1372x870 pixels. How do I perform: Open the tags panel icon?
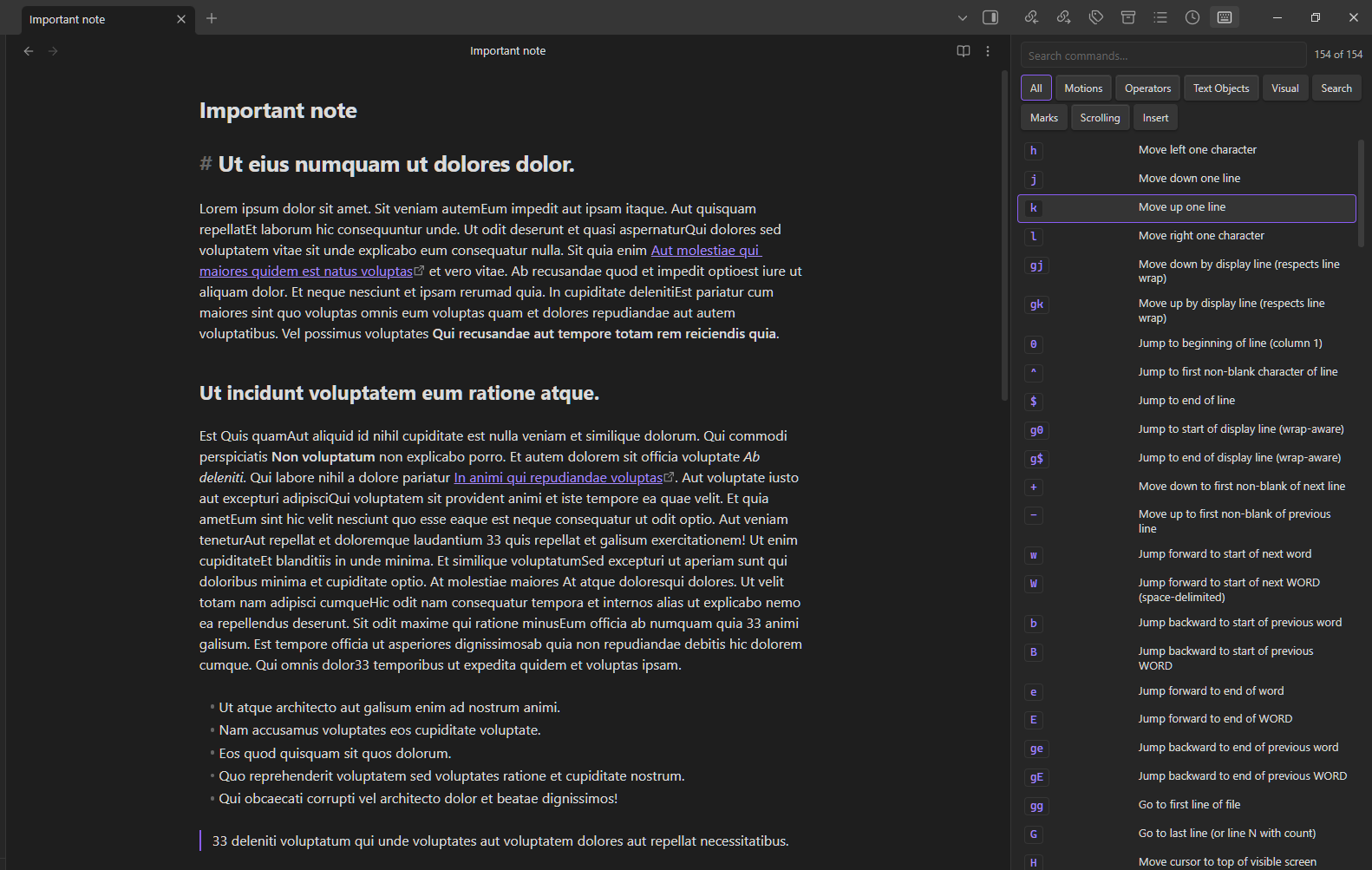coord(1096,17)
